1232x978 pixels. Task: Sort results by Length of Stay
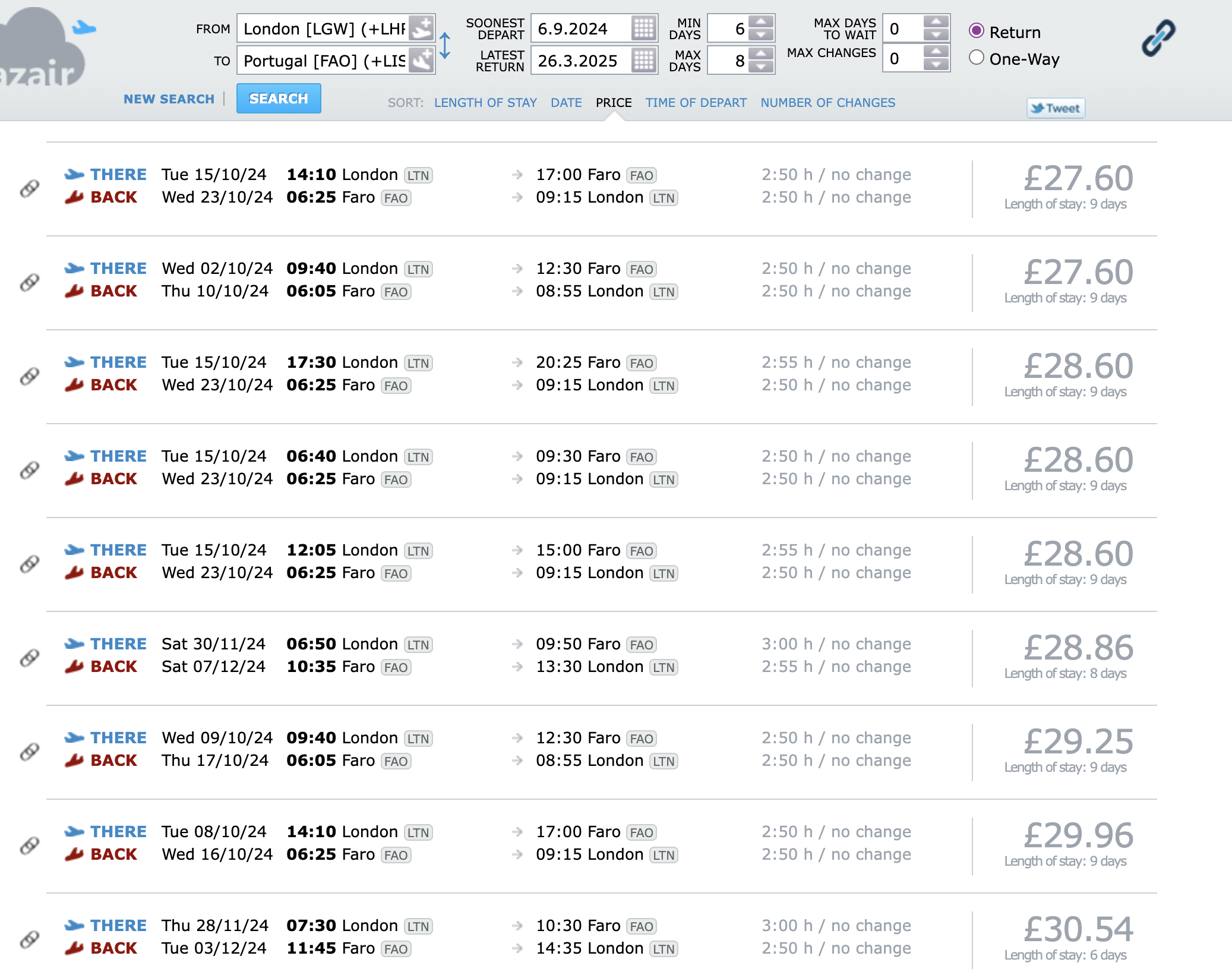pyautogui.click(x=485, y=103)
